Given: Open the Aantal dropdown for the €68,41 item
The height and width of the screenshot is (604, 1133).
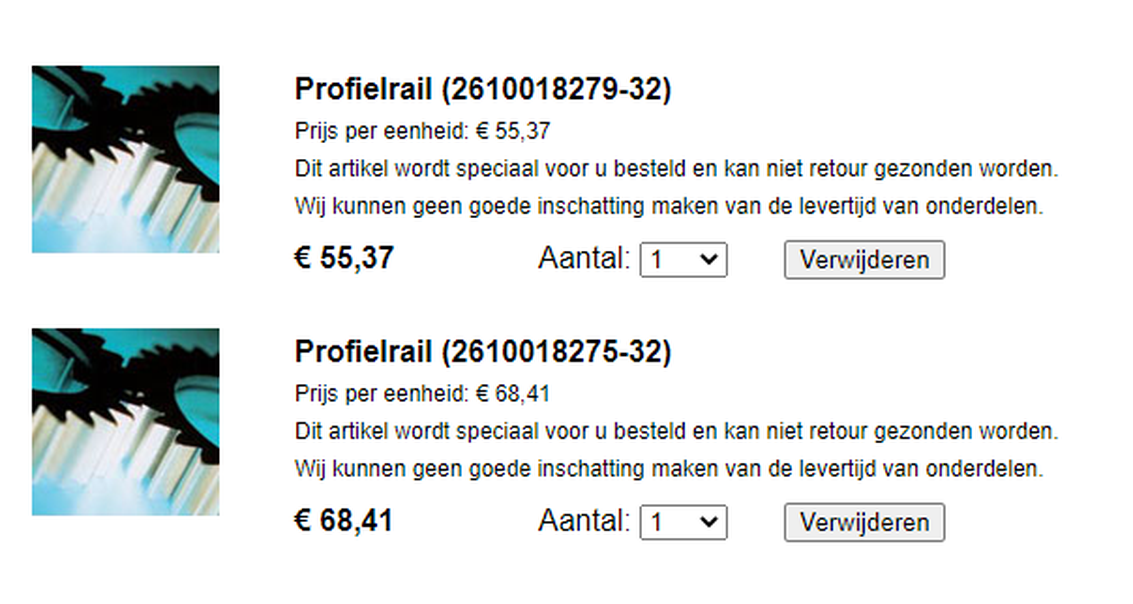Looking at the screenshot, I should (684, 522).
